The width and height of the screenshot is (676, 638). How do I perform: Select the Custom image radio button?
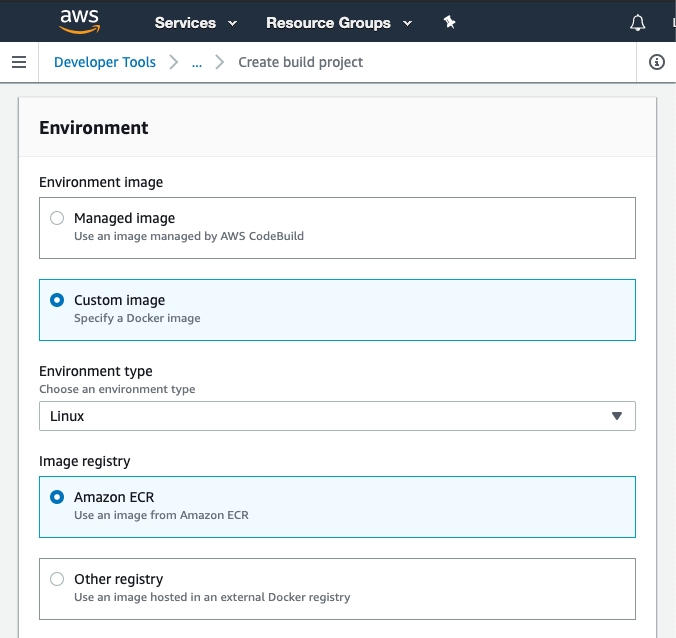(57, 300)
